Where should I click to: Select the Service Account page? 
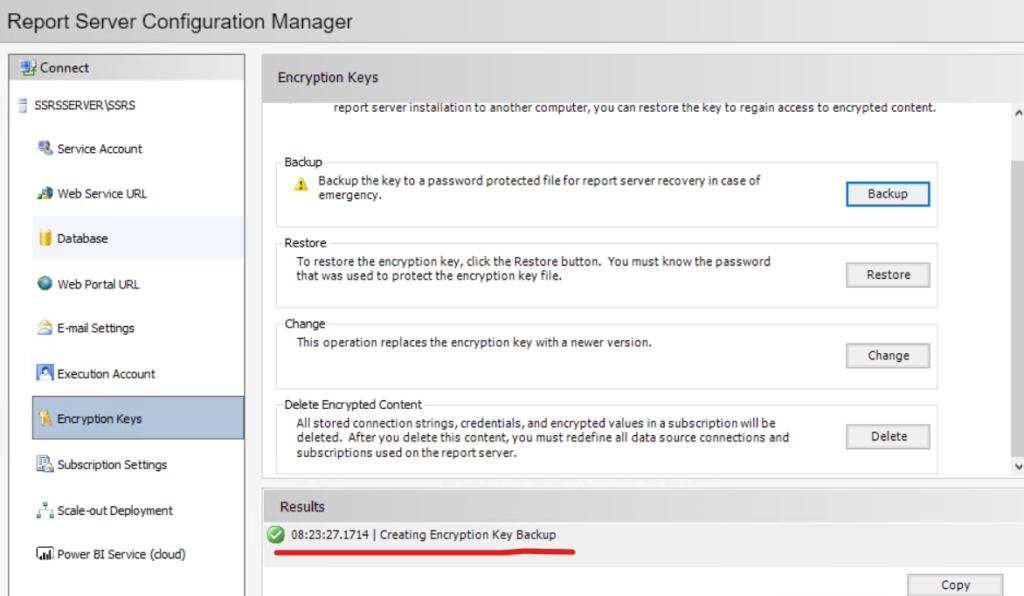pyautogui.click(x=99, y=149)
